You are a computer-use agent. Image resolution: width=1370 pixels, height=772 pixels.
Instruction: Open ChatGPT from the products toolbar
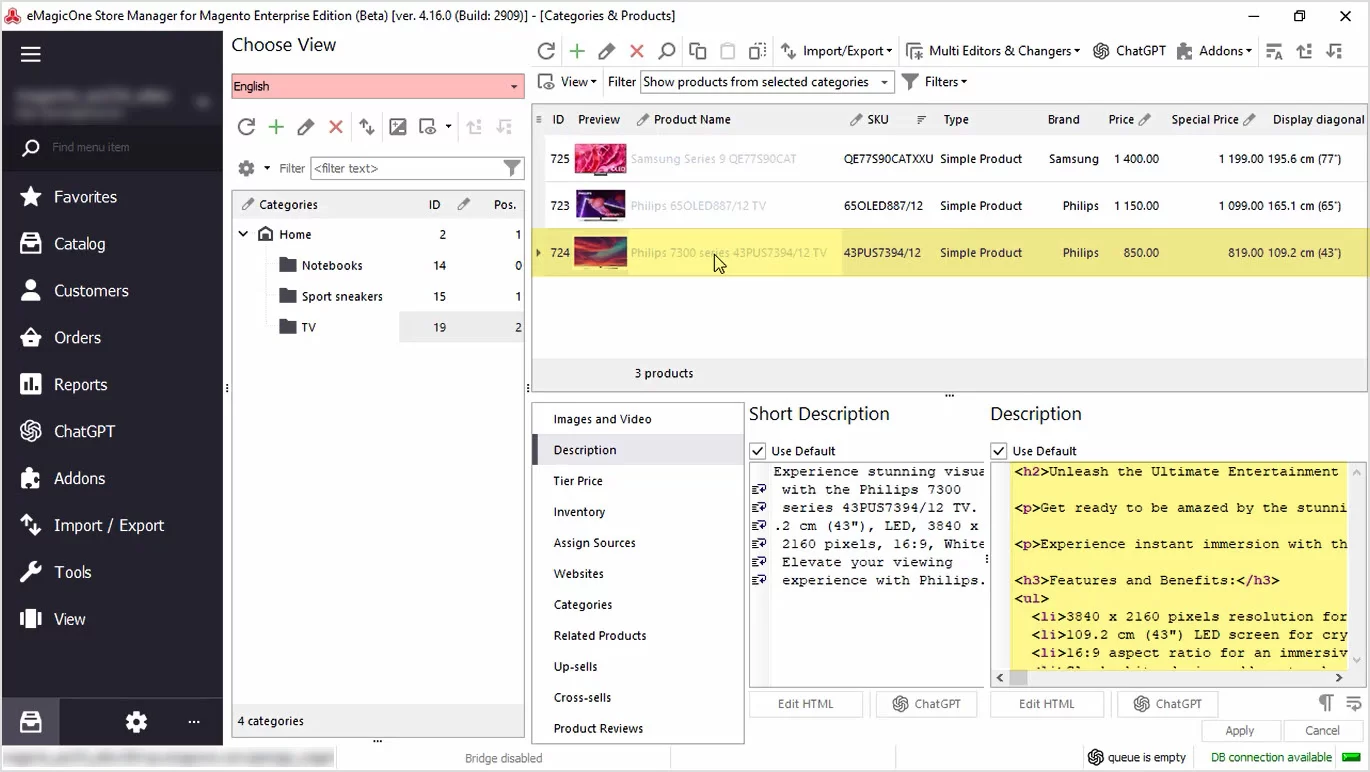(x=1129, y=51)
